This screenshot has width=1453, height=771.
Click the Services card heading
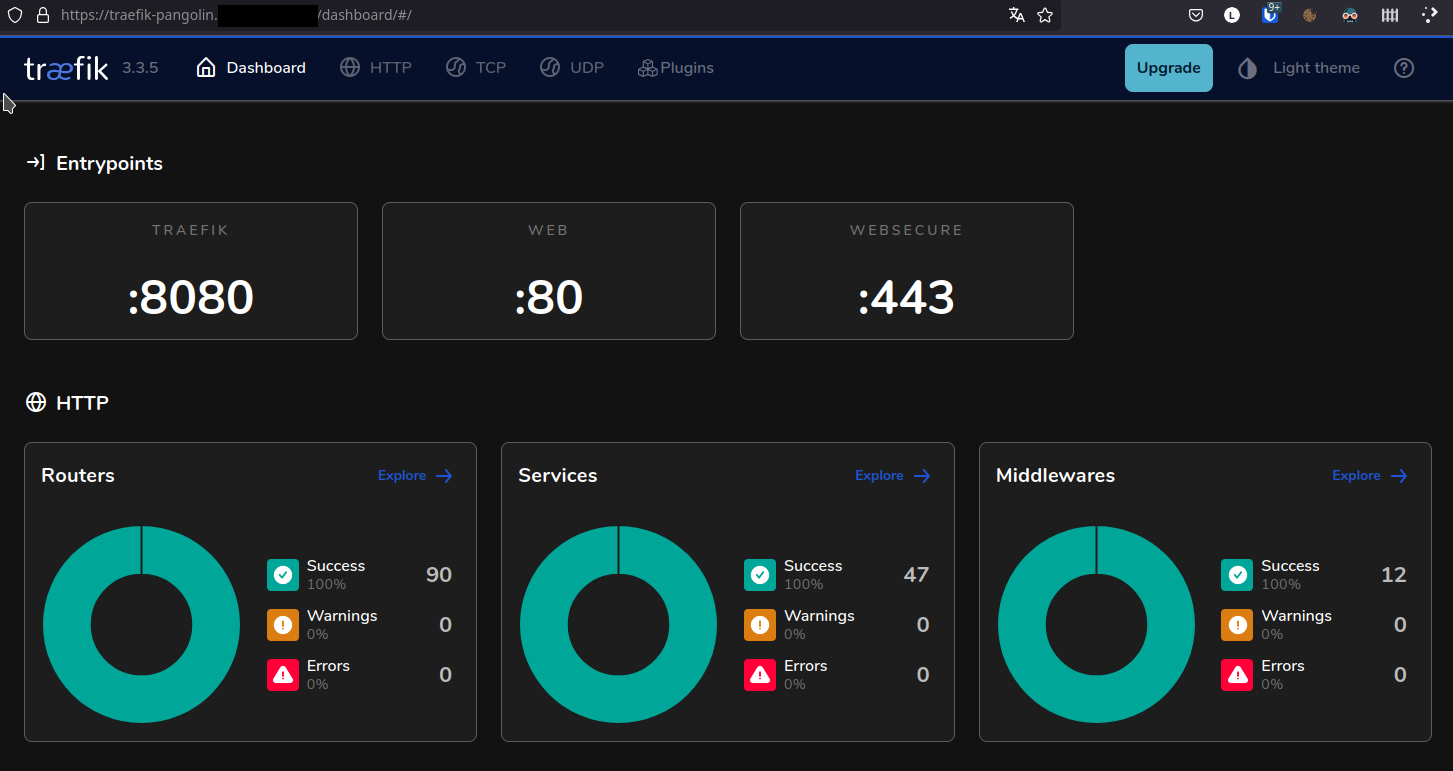point(558,475)
